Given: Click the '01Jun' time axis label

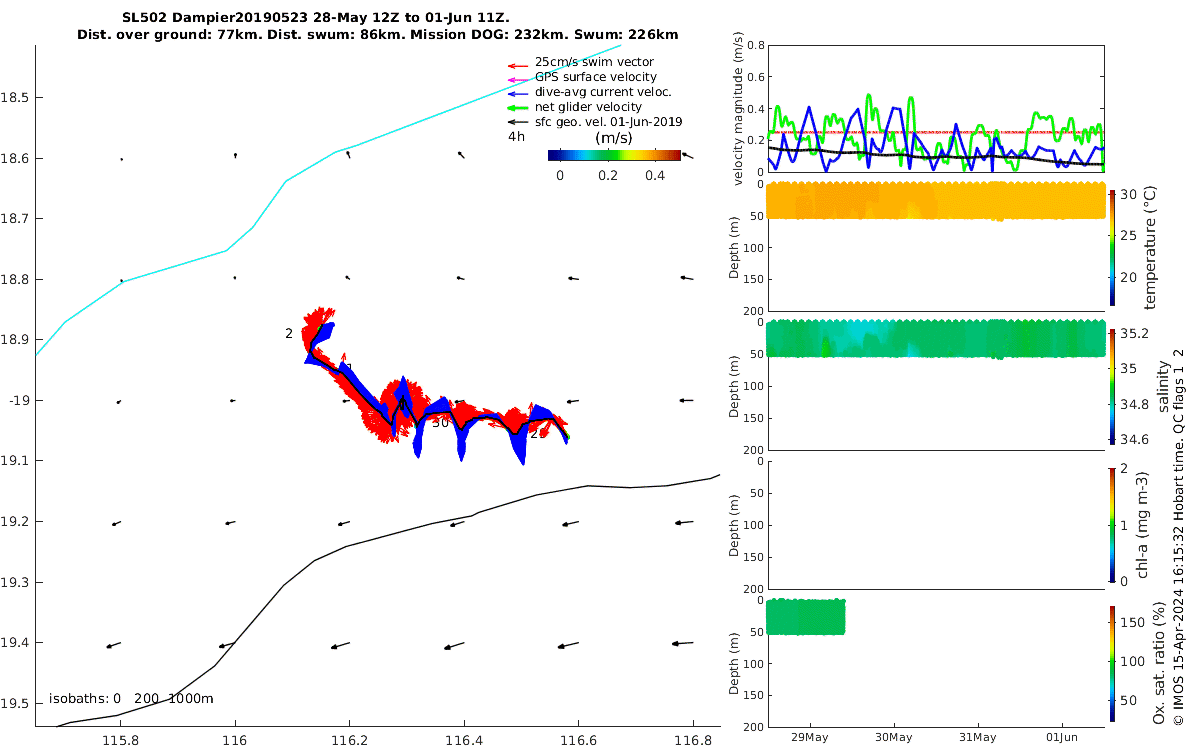Looking at the screenshot, I should [x=1062, y=738].
